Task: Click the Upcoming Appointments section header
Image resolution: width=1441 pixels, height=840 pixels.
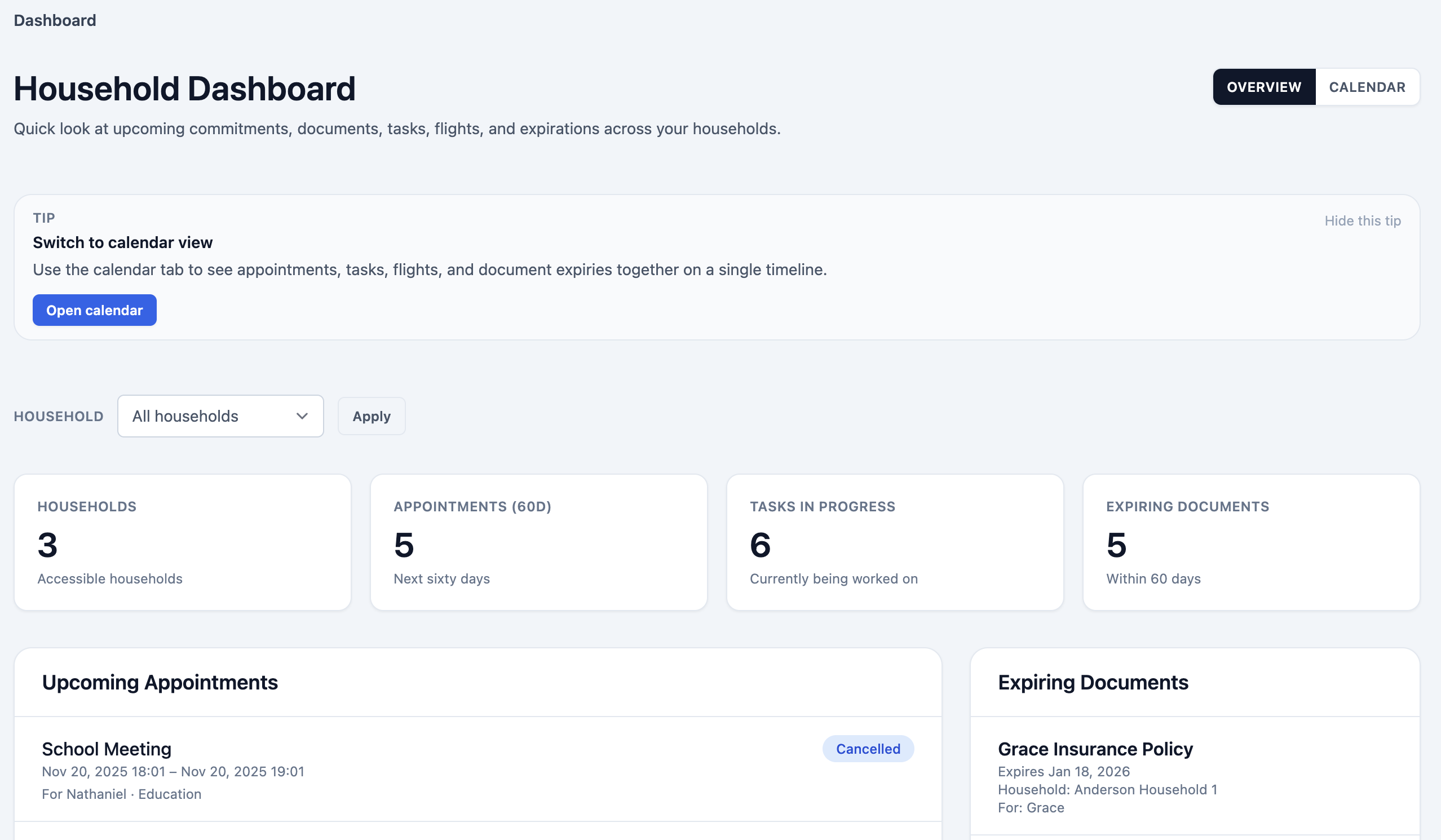Action: (160, 682)
